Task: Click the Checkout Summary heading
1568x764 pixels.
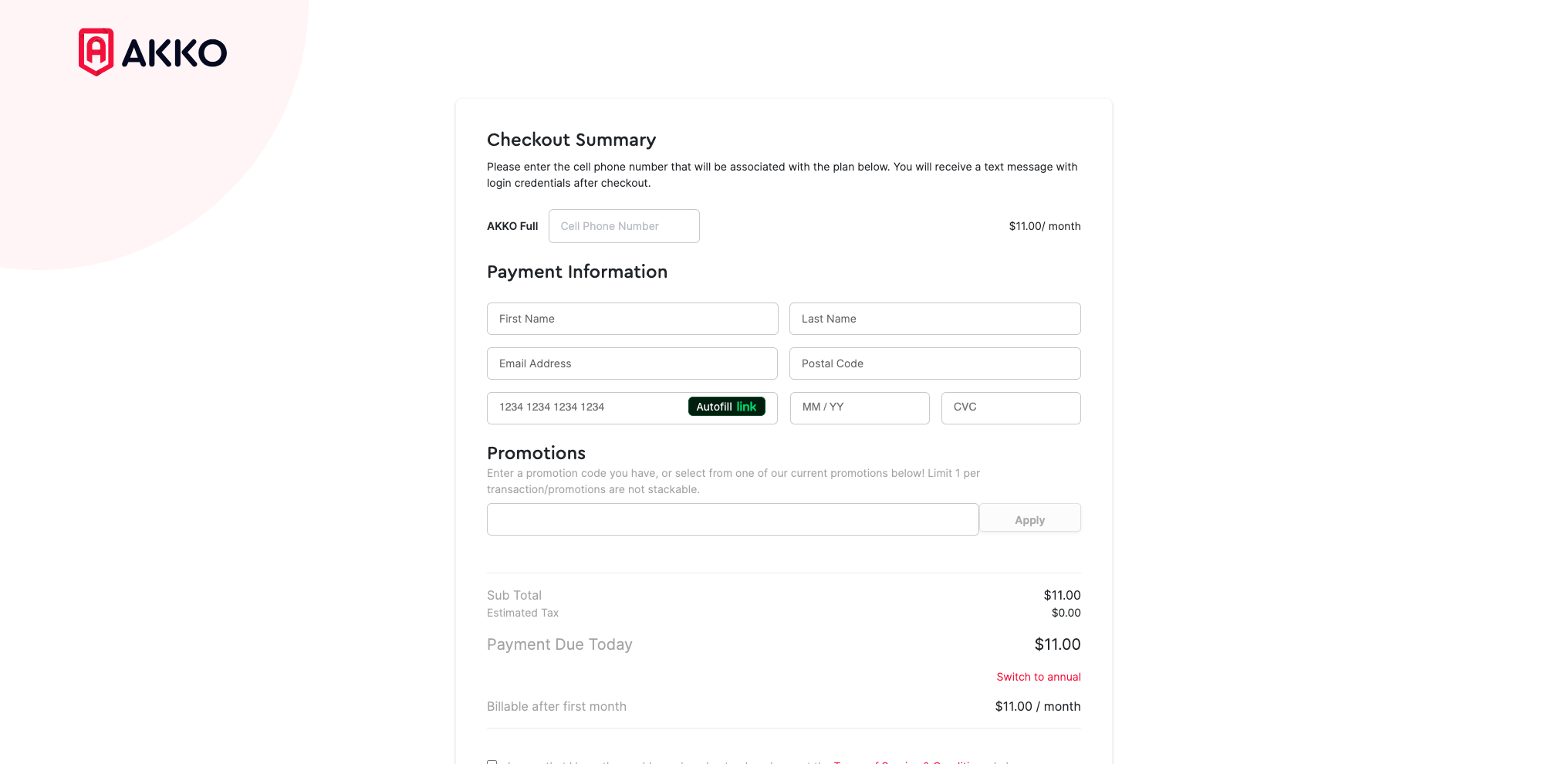Action: 571,140
